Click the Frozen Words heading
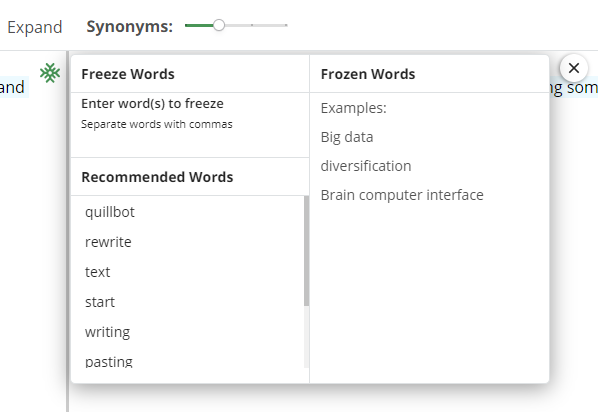 [368, 74]
